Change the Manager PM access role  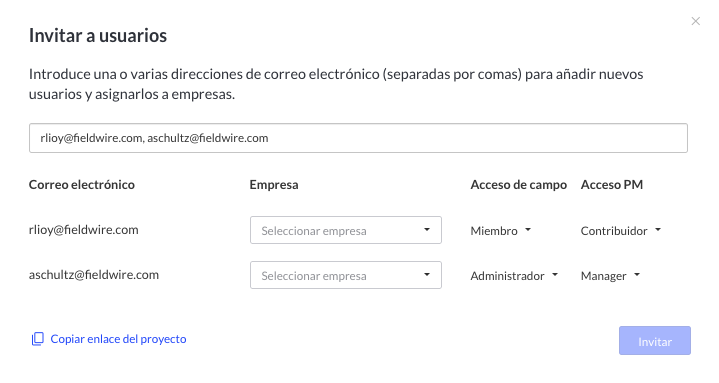[x=610, y=276]
